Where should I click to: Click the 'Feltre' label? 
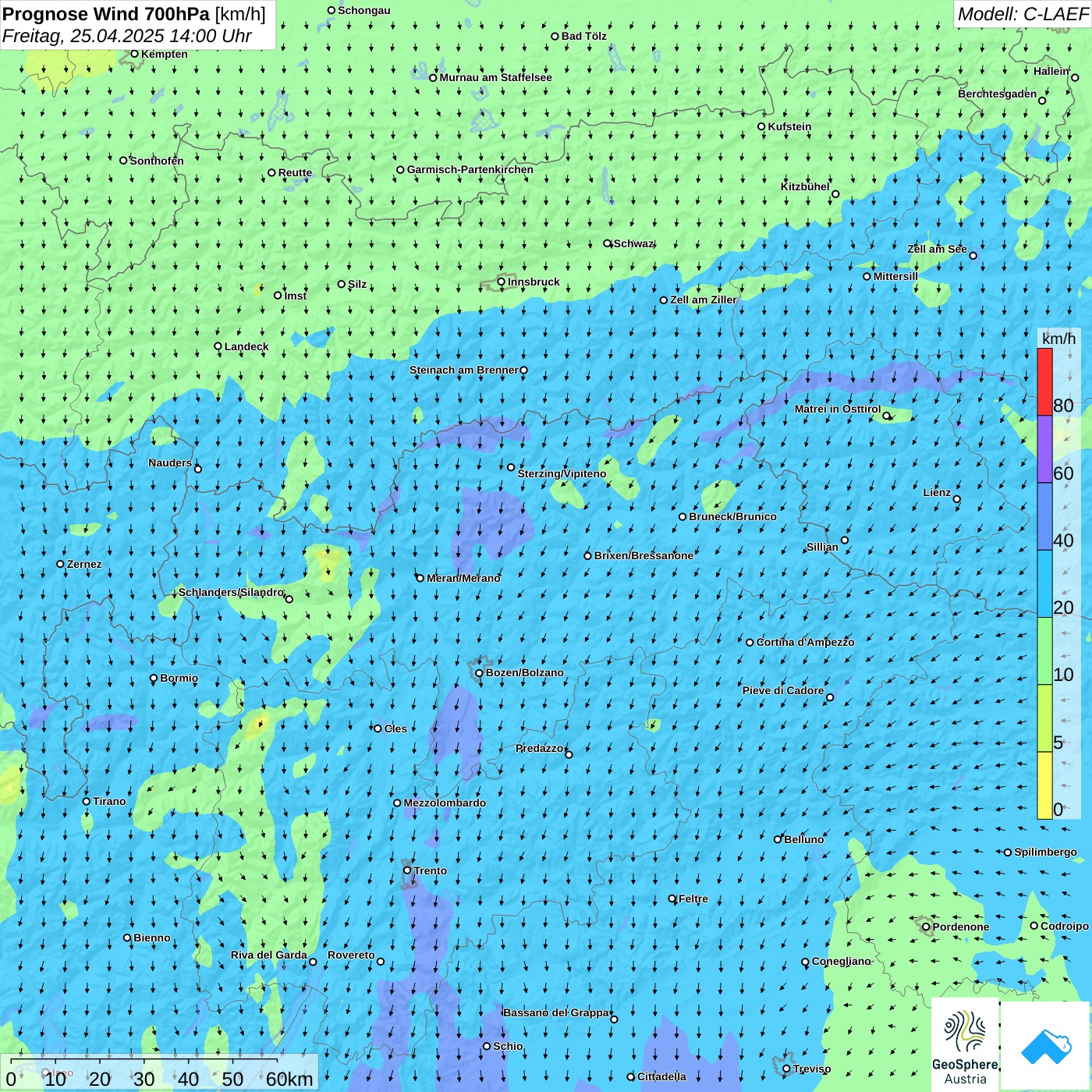click(693, 899)
